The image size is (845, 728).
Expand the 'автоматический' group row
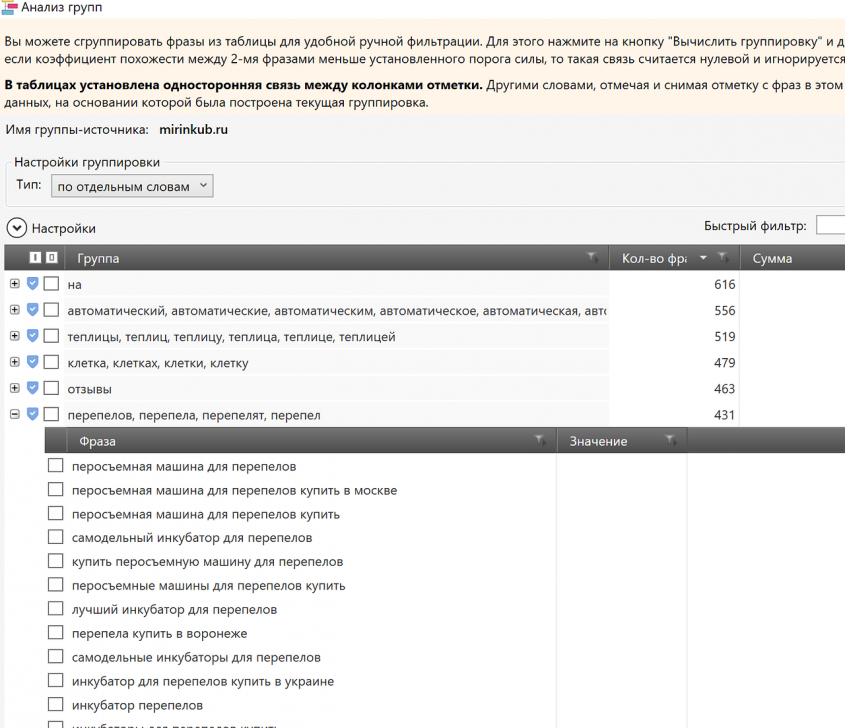click(x=15, y=310)
